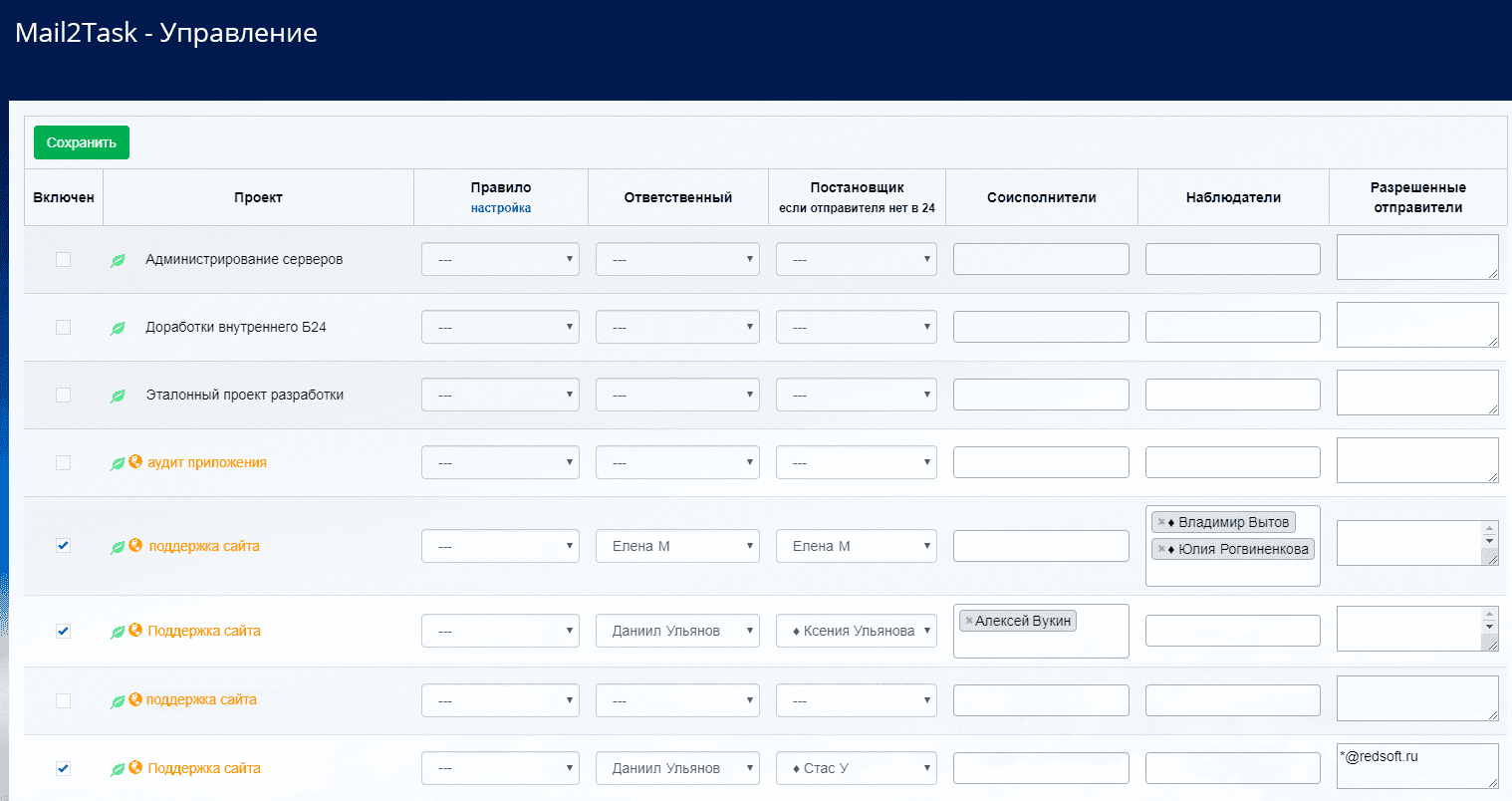The width and height of the screenshot is (1512, 801).
Task: Click the orange globe icon beside аудит приложения
Action: coord(135,462)
